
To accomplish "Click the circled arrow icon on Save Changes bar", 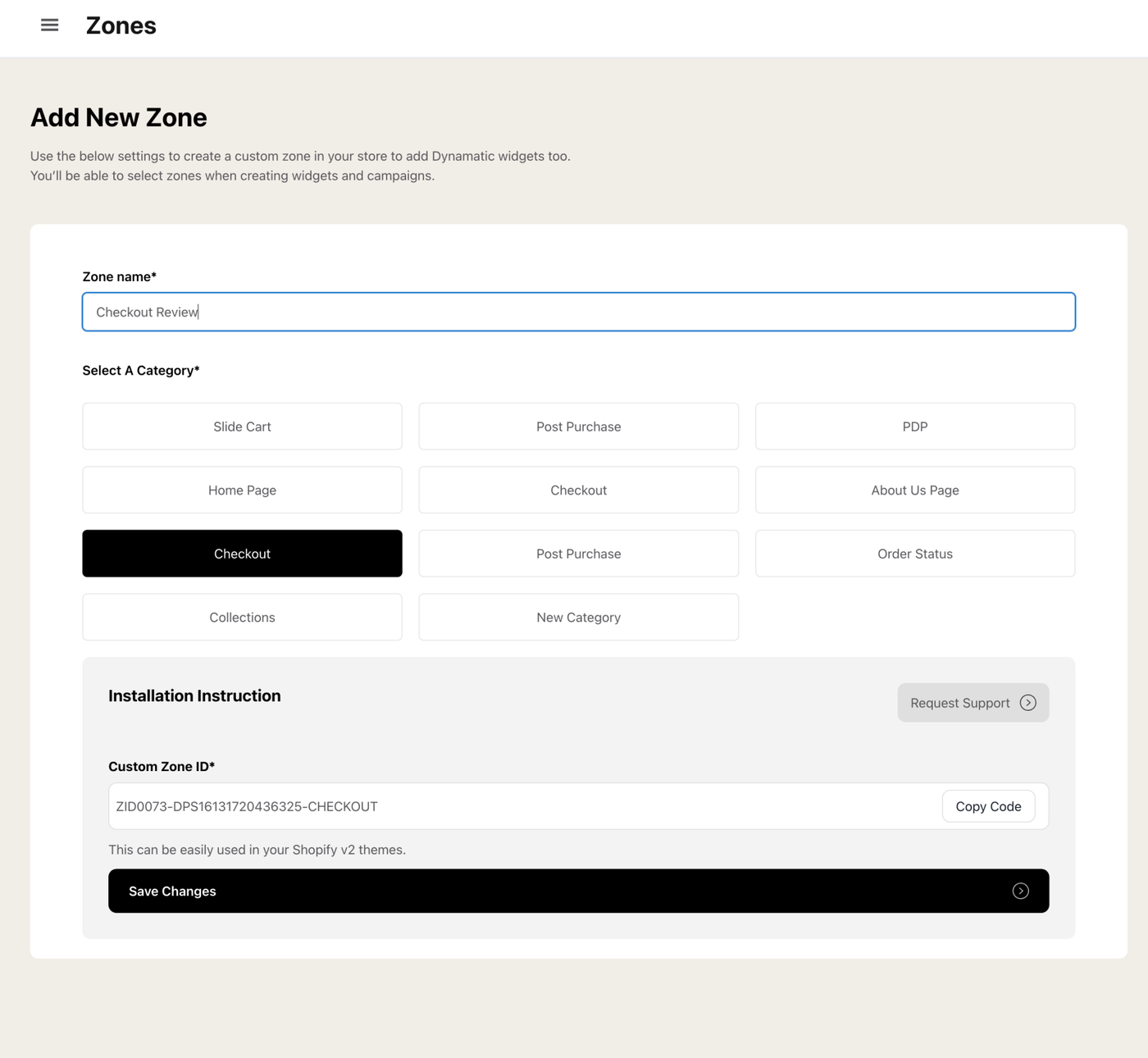I will (x=1020, y=891).
